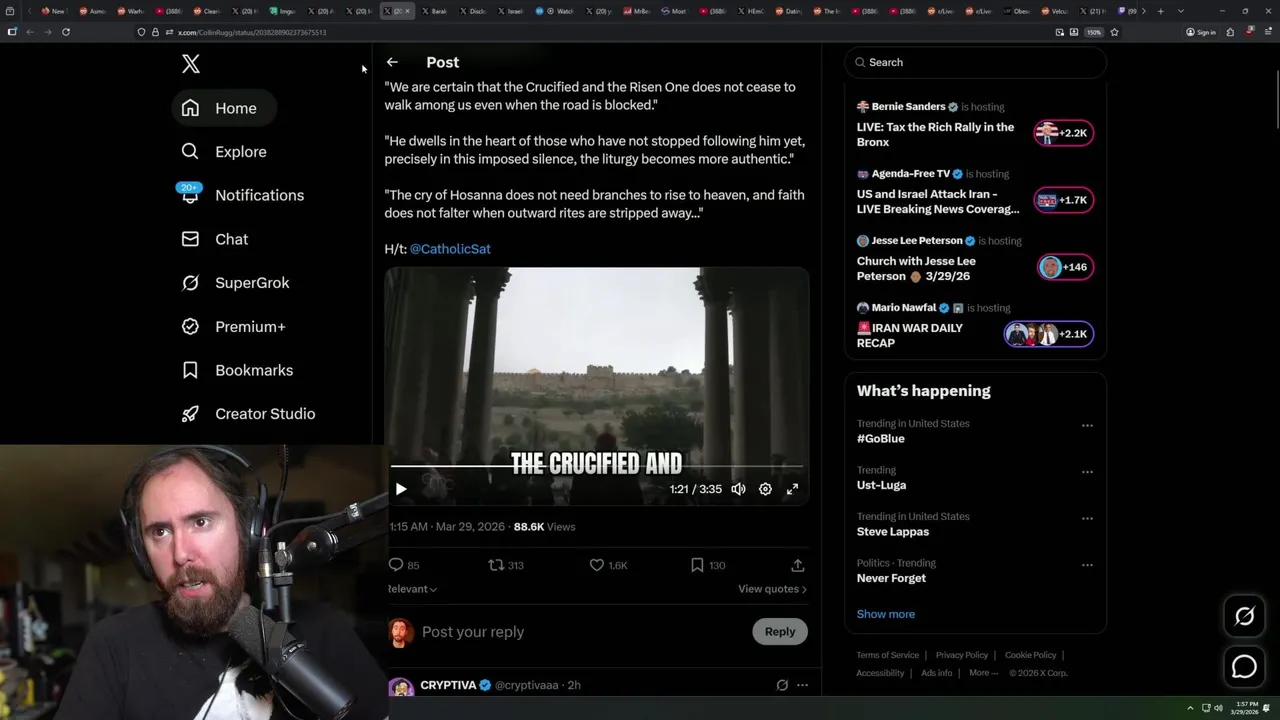Image resolution: width=1280 pixels, height=720 pixels.
Task: Open the Home page
Action: point(223,108)
